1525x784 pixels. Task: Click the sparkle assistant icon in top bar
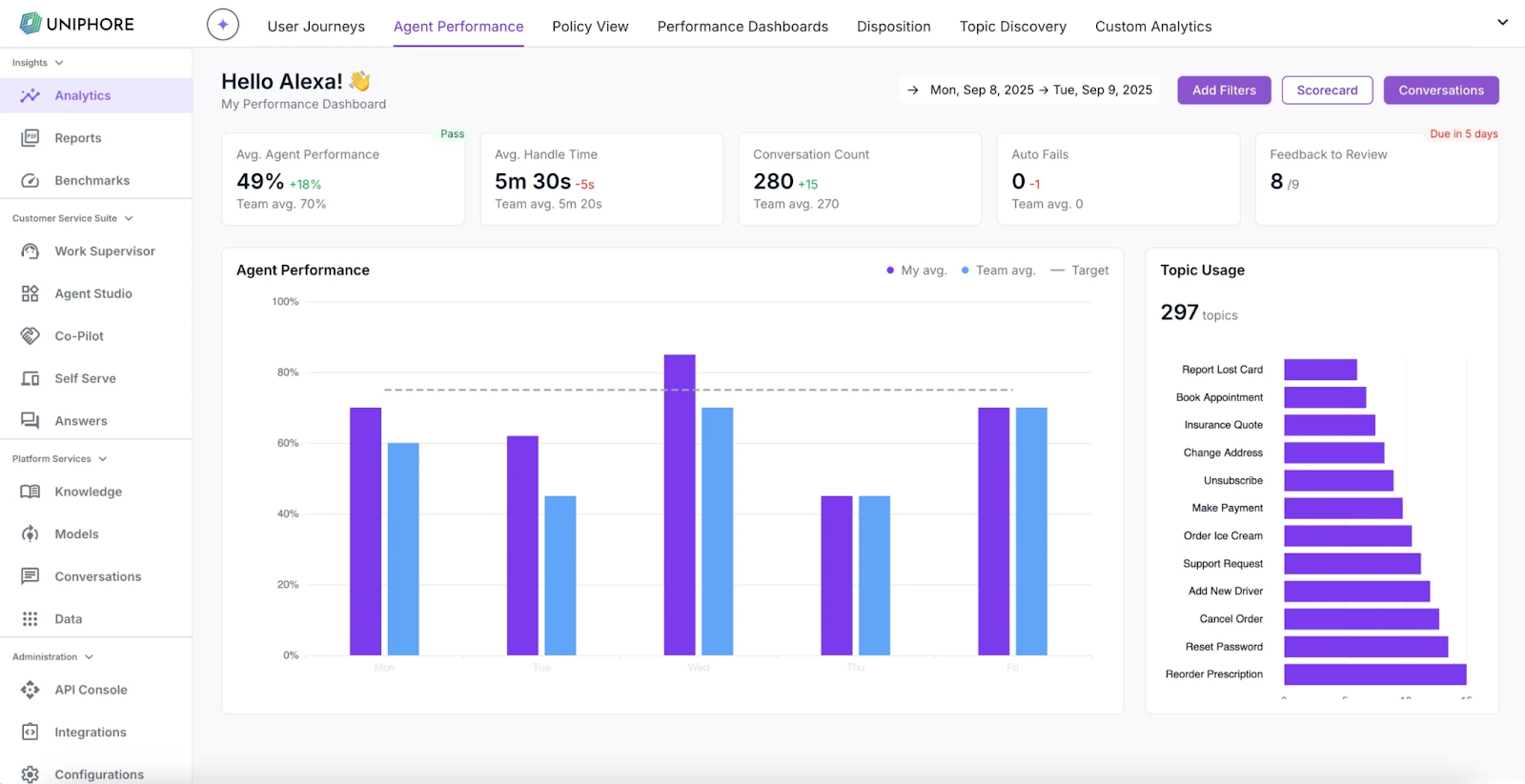(223, 25)
